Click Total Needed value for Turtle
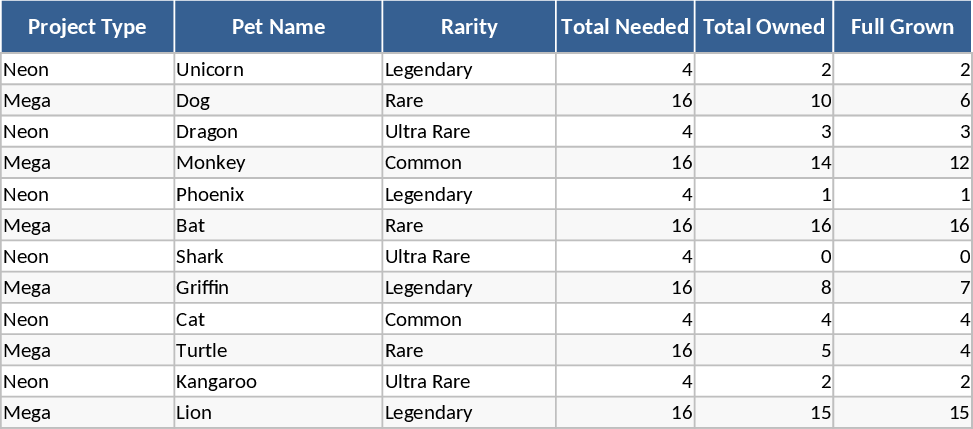The width and height of the screenshot is (973, 429). click(625, 351)
